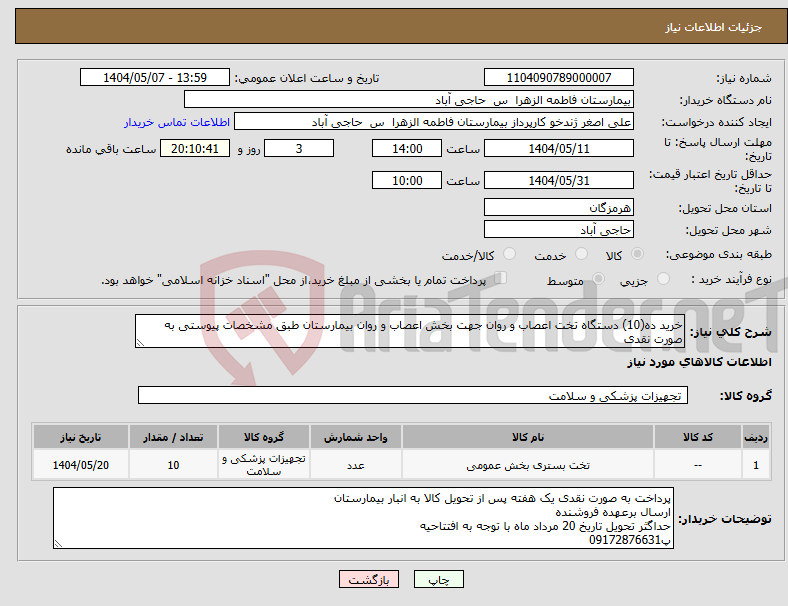The width and height of the screenshot is (788, 606).
Task: Click the resize handle of description textarea
Action: point(140,343)
